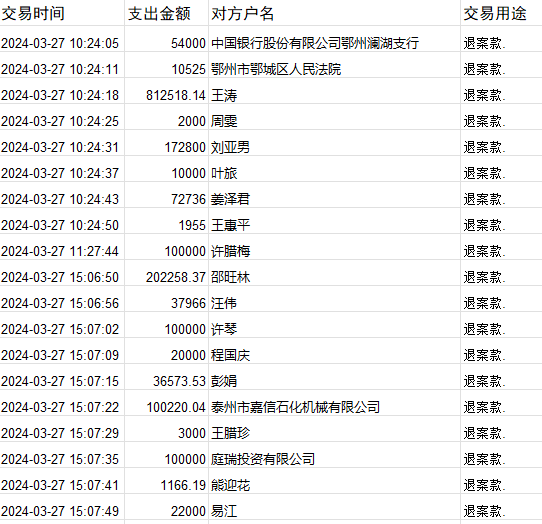Viewport: 542px width, 524px height.
Task: Select the 鄂州市鄂城区人民法院 cell
Action: point(334,69)
